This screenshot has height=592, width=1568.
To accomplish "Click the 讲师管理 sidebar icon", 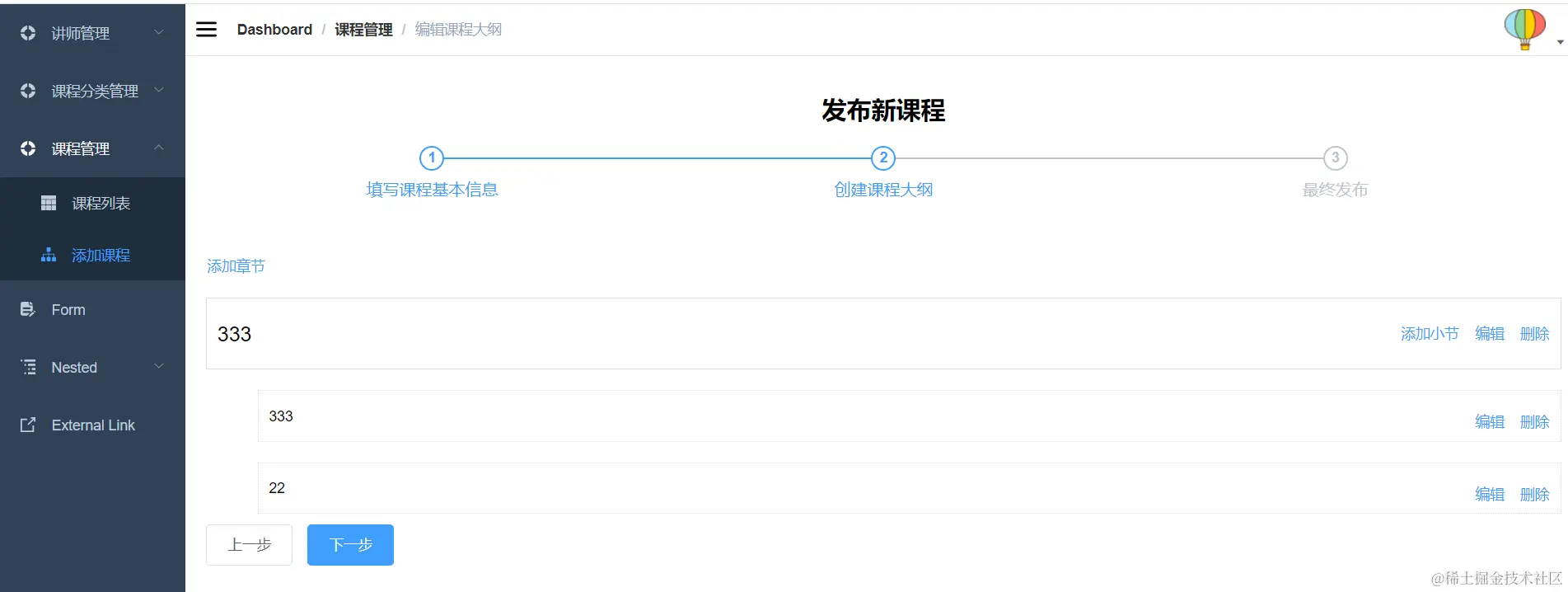I will pyautogui.click(x=28, y=33).
